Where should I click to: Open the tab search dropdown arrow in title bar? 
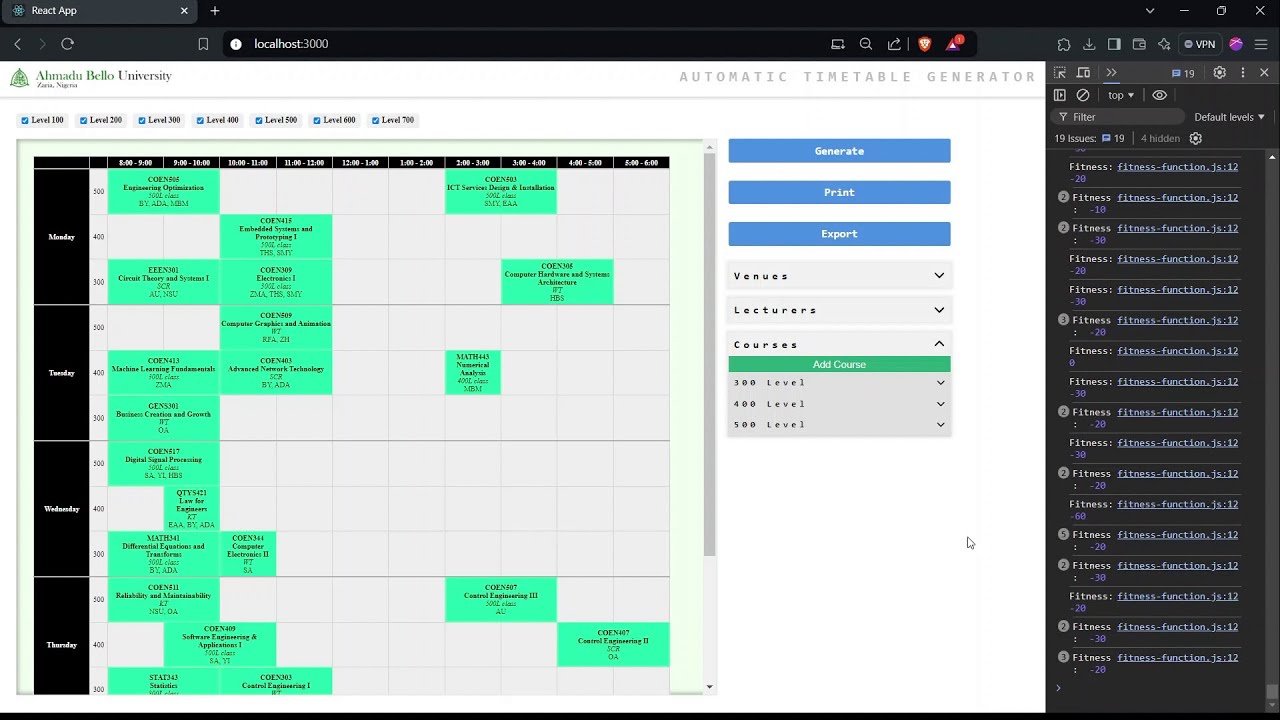click(1150, 11)
